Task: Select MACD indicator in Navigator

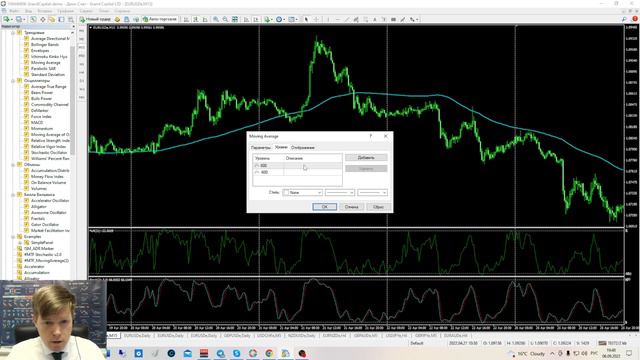Action: click(x=37, y=122)
